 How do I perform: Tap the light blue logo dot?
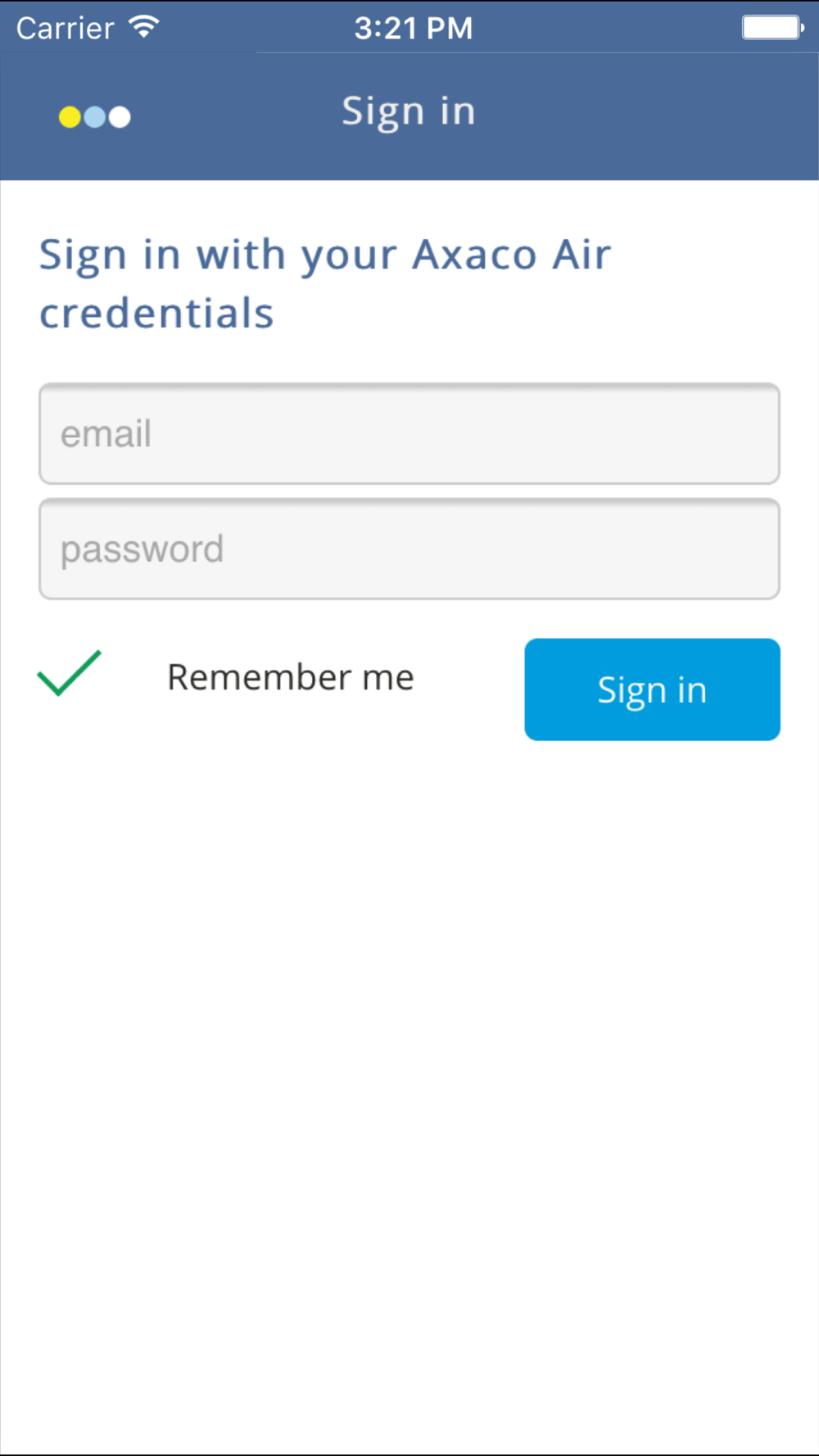pyautogui.click(x=95, y=117)
